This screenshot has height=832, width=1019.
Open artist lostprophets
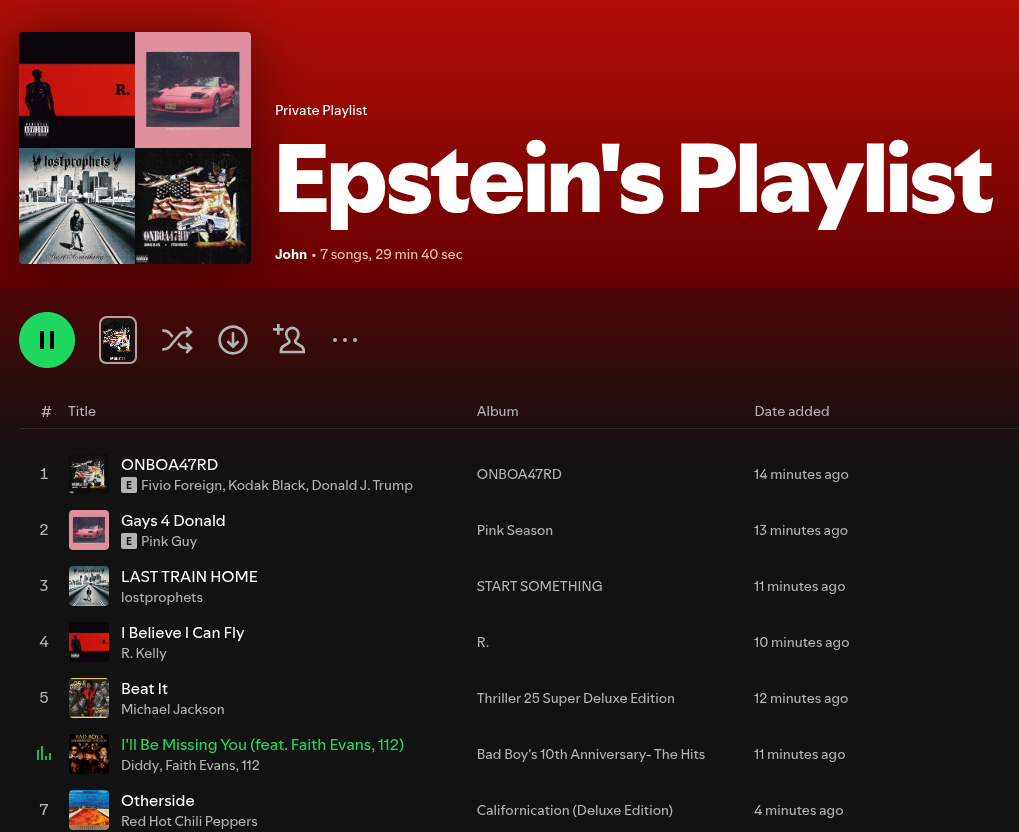click(x=162, y=597)
